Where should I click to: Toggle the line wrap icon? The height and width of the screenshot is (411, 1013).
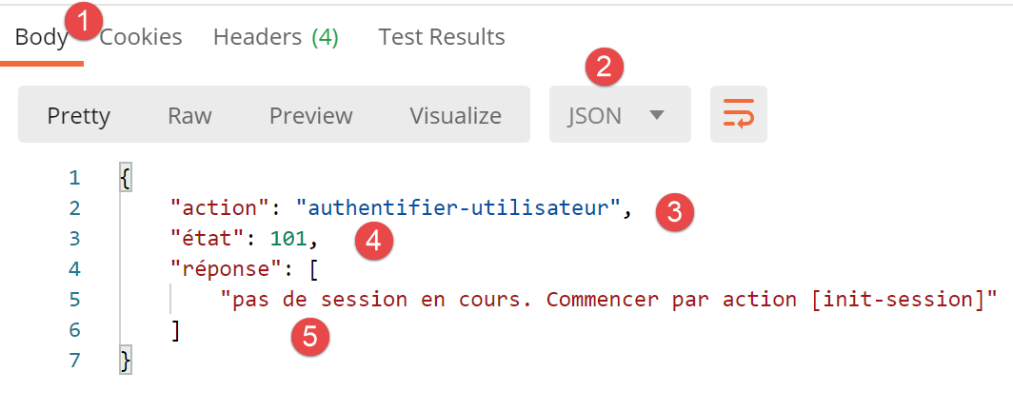coord(738,115)
